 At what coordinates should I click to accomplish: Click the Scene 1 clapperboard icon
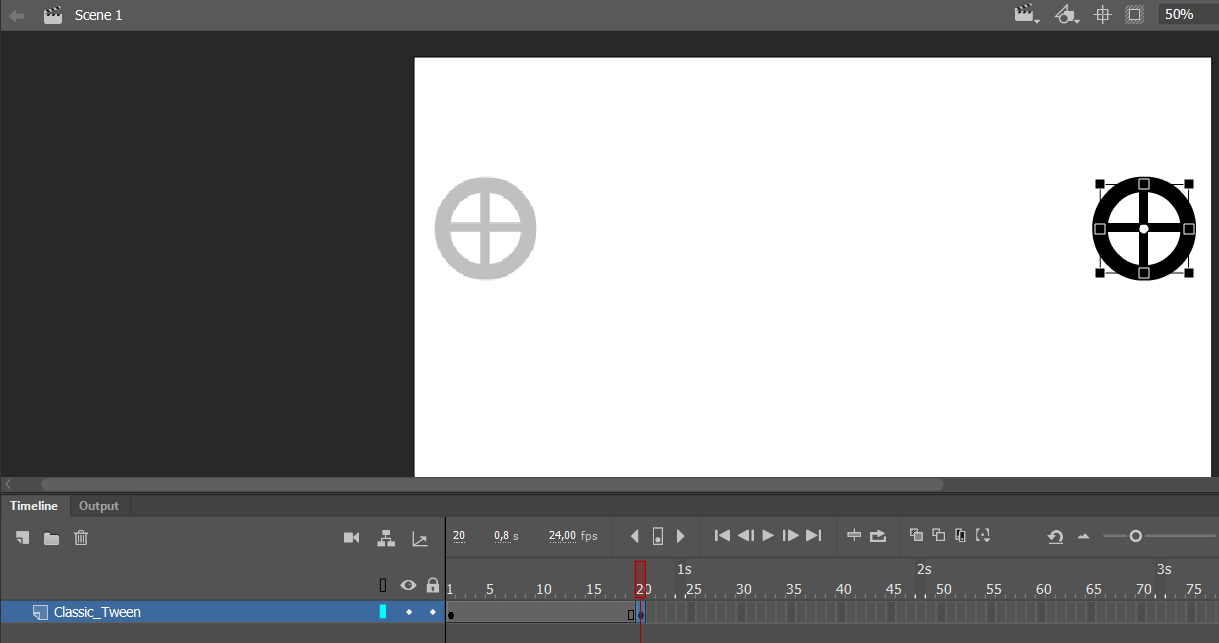click(53, 15)
